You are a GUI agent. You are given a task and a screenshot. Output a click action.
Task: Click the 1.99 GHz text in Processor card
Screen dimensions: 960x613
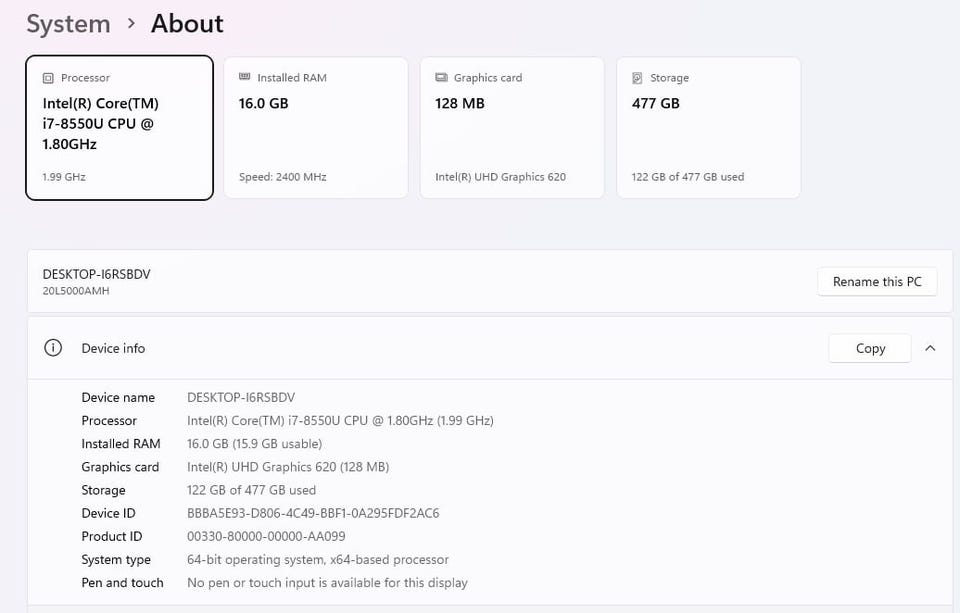[x=64, y=177]
